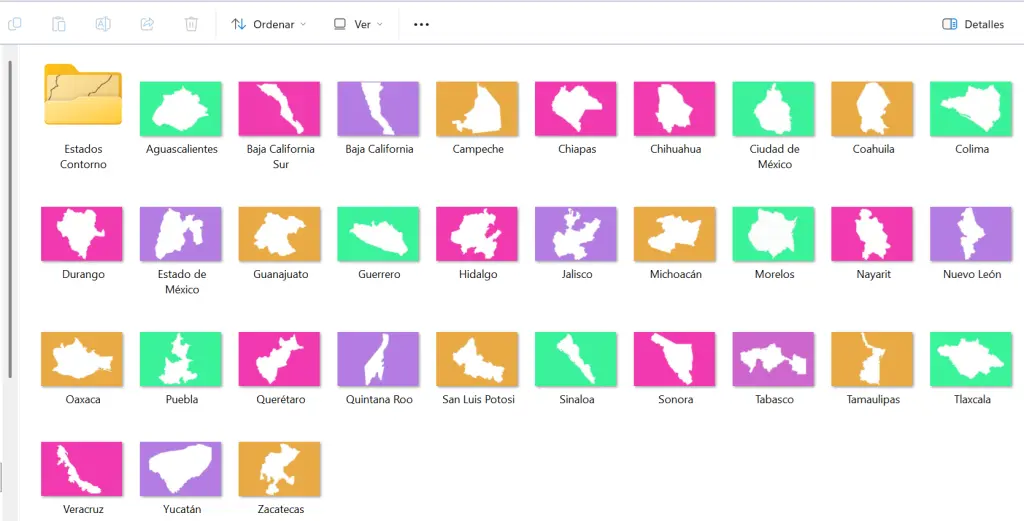Select the Quintana Roo map thumbnail

(x=378, y=359)
